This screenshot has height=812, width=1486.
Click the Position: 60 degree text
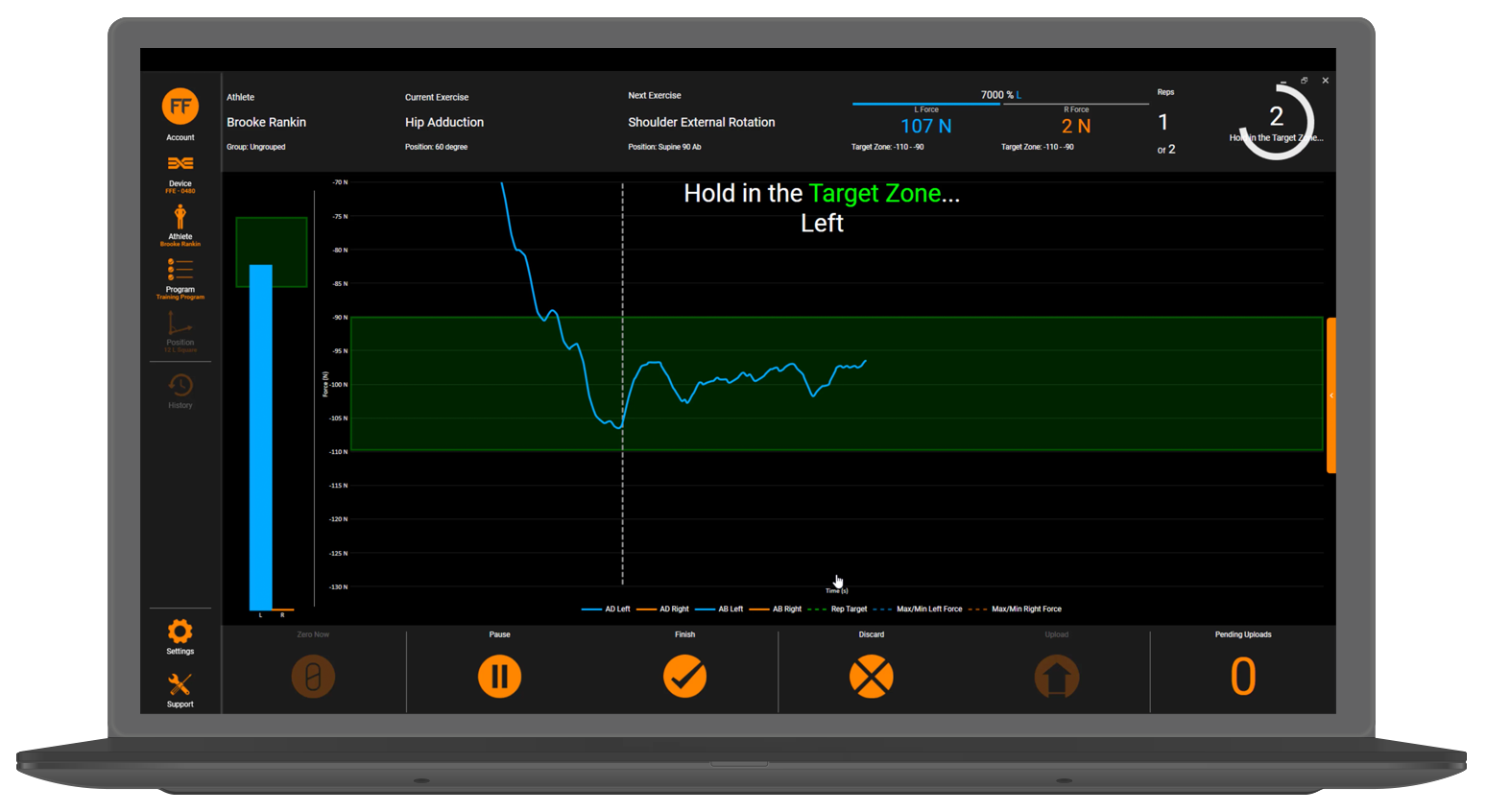[437, 147]
